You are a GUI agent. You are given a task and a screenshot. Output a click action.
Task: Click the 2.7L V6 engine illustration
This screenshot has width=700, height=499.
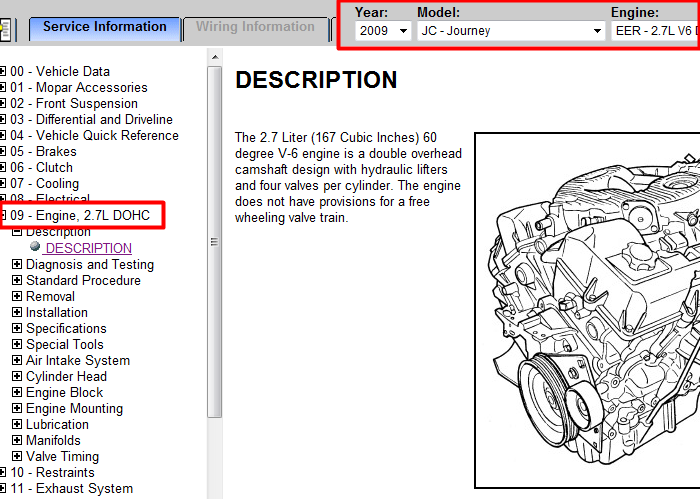coord(588,311)
